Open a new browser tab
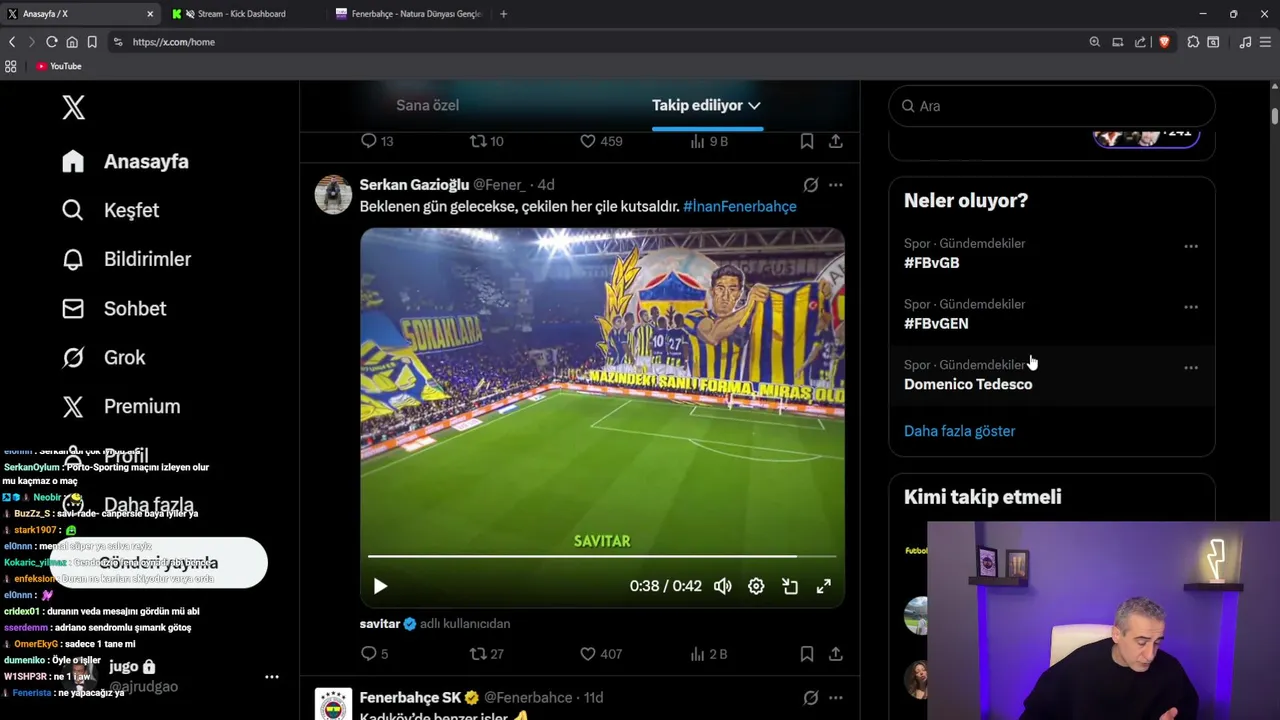This screenshot has height=720, width=1280. click(503, 14)
